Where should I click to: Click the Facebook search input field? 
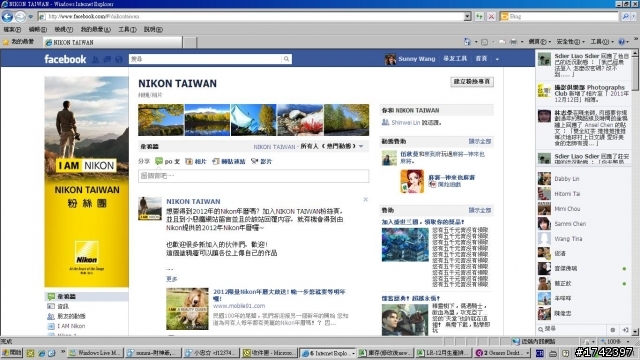(x=206, y=59)
